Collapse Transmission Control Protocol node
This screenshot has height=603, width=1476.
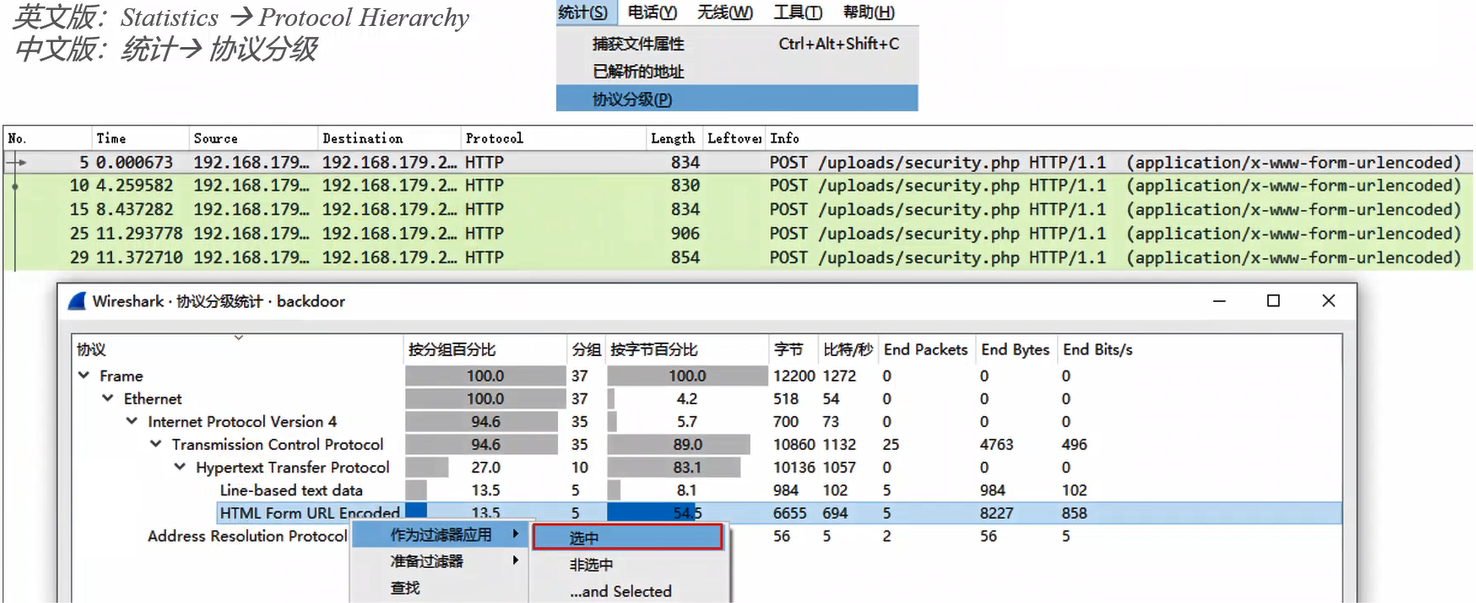tap(156, 445)
